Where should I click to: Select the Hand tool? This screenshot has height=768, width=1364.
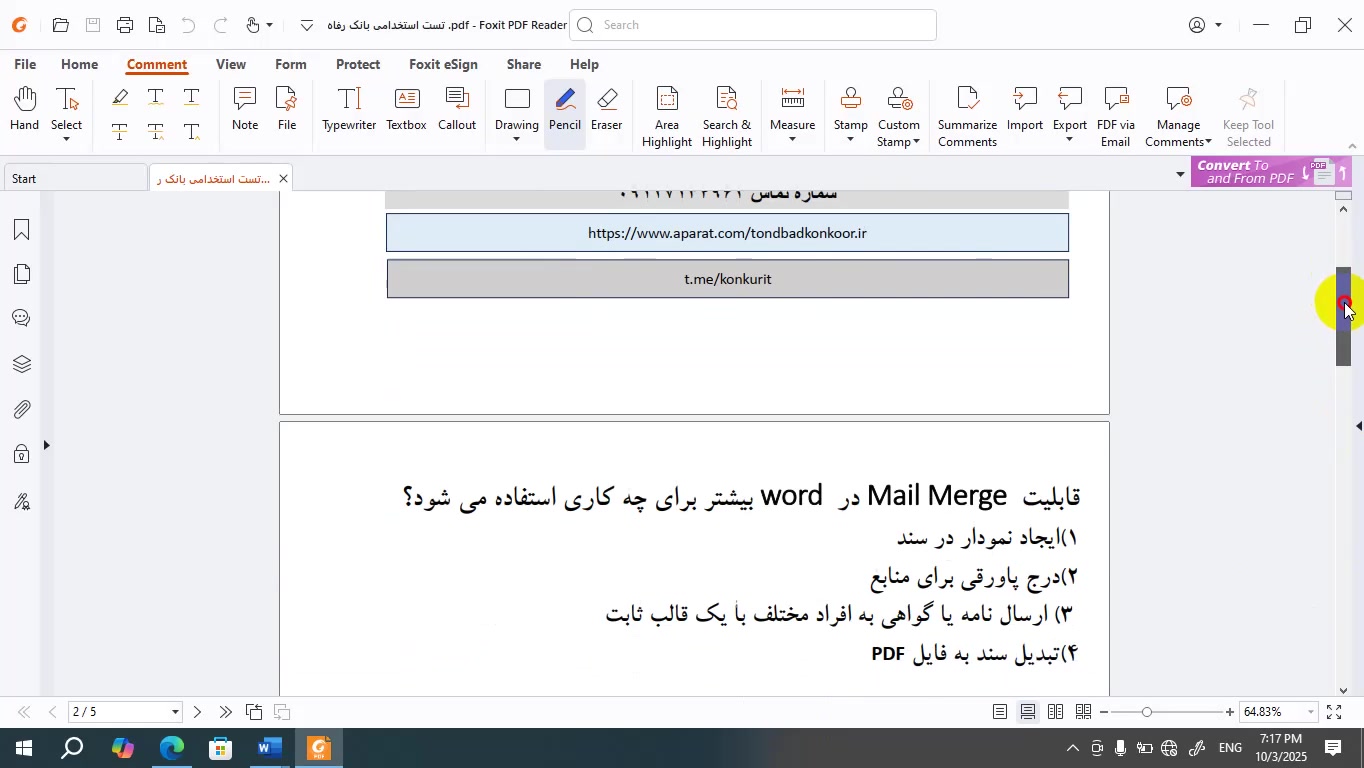24,109
